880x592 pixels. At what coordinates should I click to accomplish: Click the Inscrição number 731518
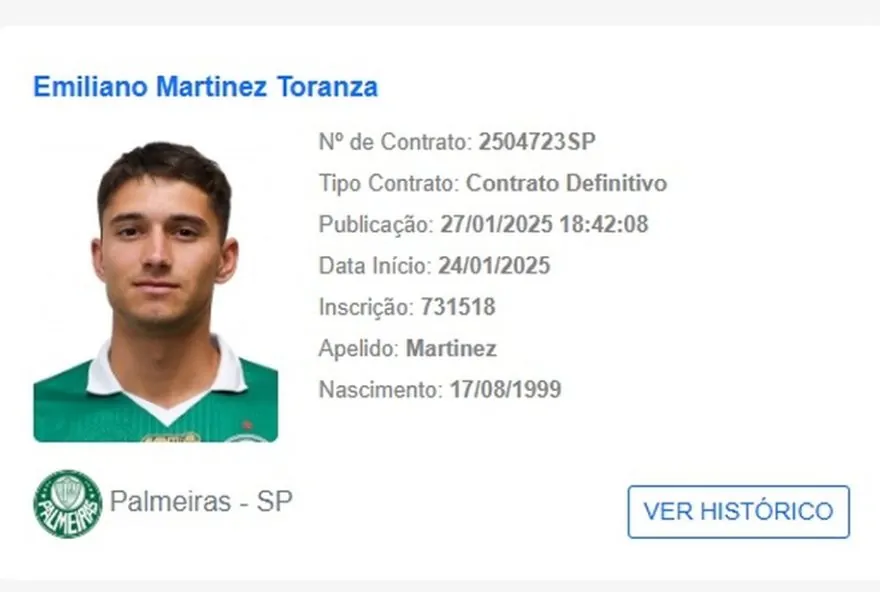pos(458,307)
